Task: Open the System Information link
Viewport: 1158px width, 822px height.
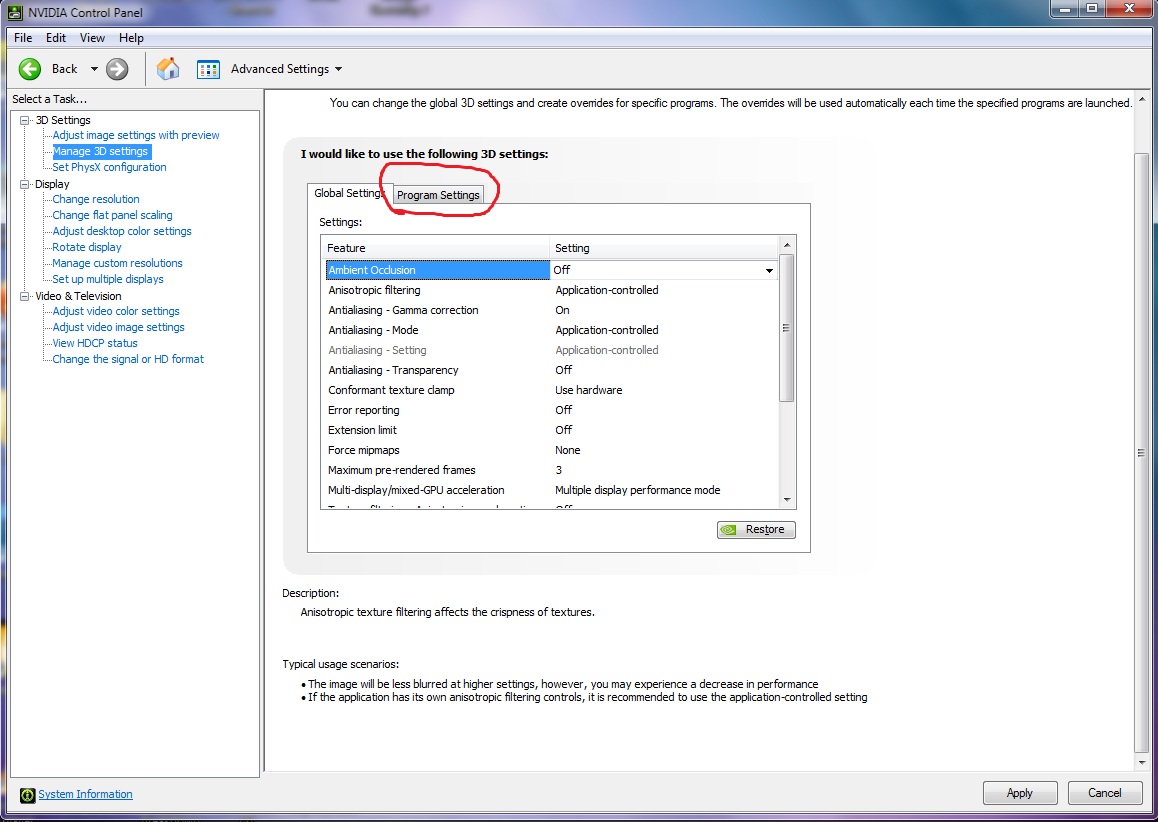Action: (x=86, y=794)
